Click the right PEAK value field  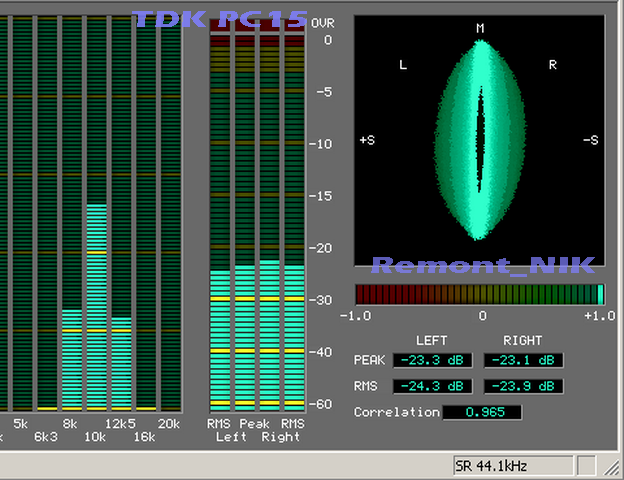tap(523, 360)
